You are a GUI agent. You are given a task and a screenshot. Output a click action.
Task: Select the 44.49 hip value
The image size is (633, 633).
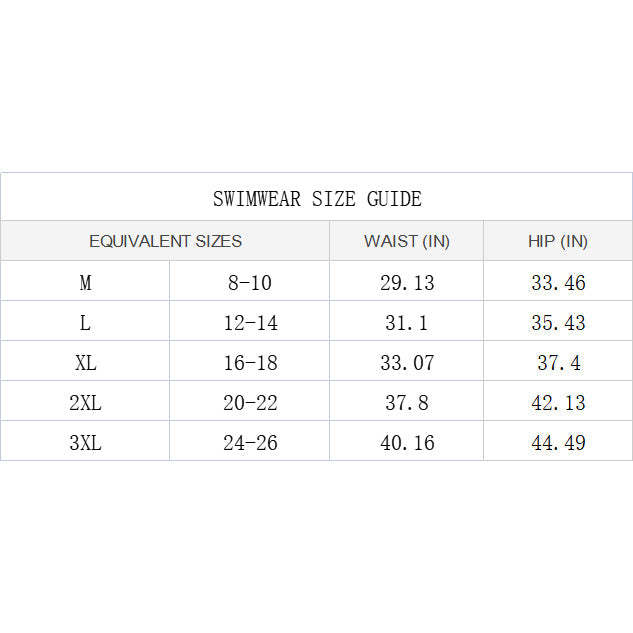pos(558,443)
